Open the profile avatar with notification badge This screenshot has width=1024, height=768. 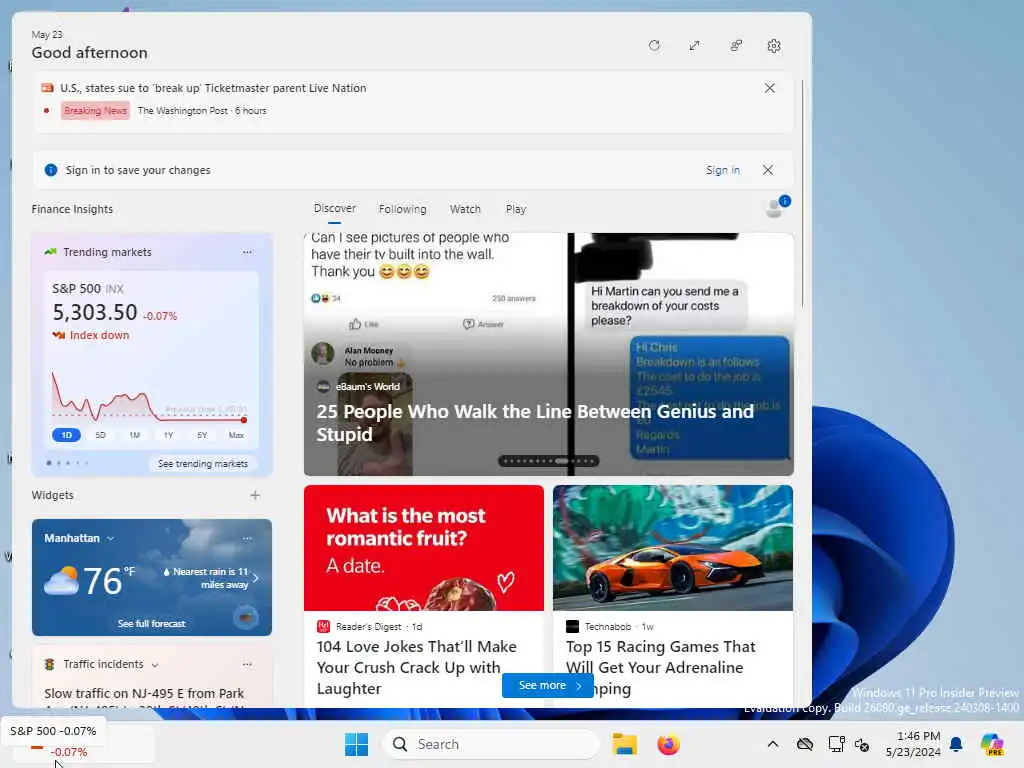pyautogui.click(x=776, y=207)
